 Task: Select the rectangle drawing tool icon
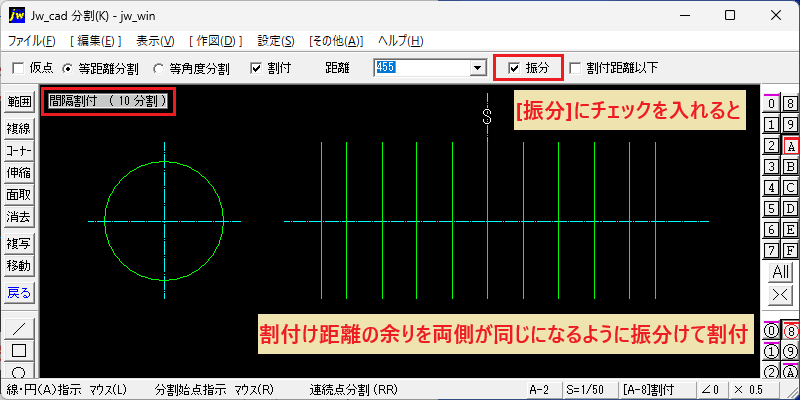click(x=19, y=351)
